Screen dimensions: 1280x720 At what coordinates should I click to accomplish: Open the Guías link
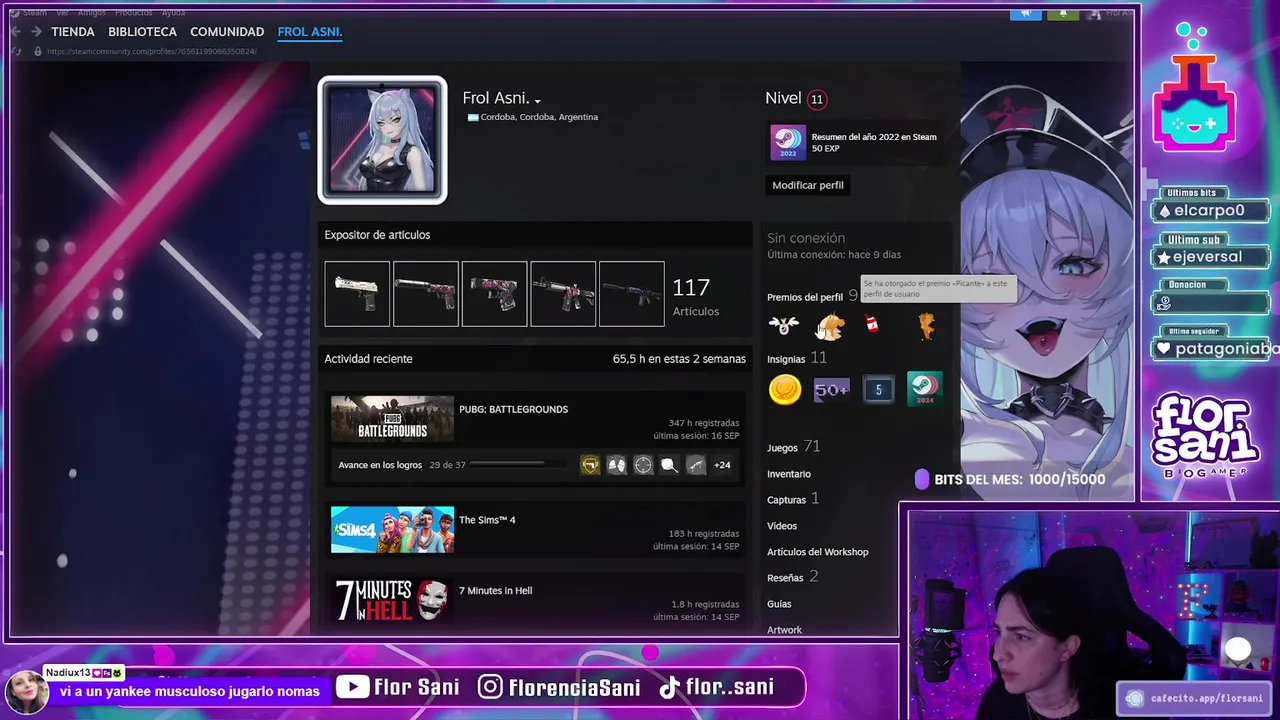pyautogui.click(x=779, y=604)
